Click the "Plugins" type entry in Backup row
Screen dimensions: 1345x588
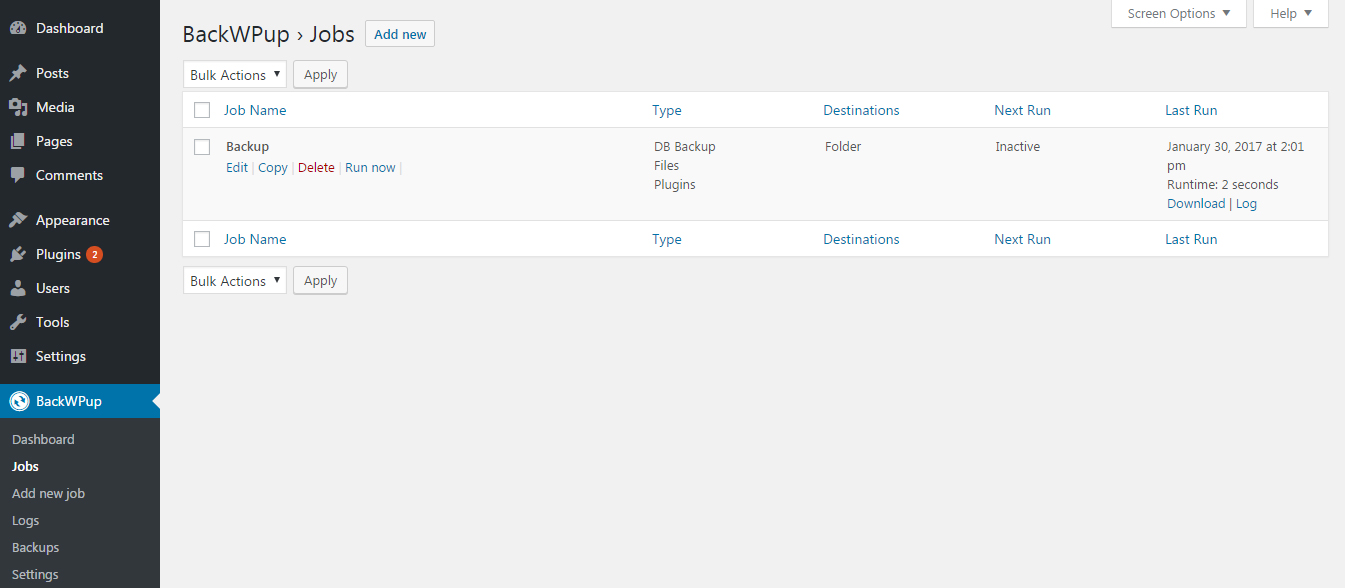click(x=675, y=184)
